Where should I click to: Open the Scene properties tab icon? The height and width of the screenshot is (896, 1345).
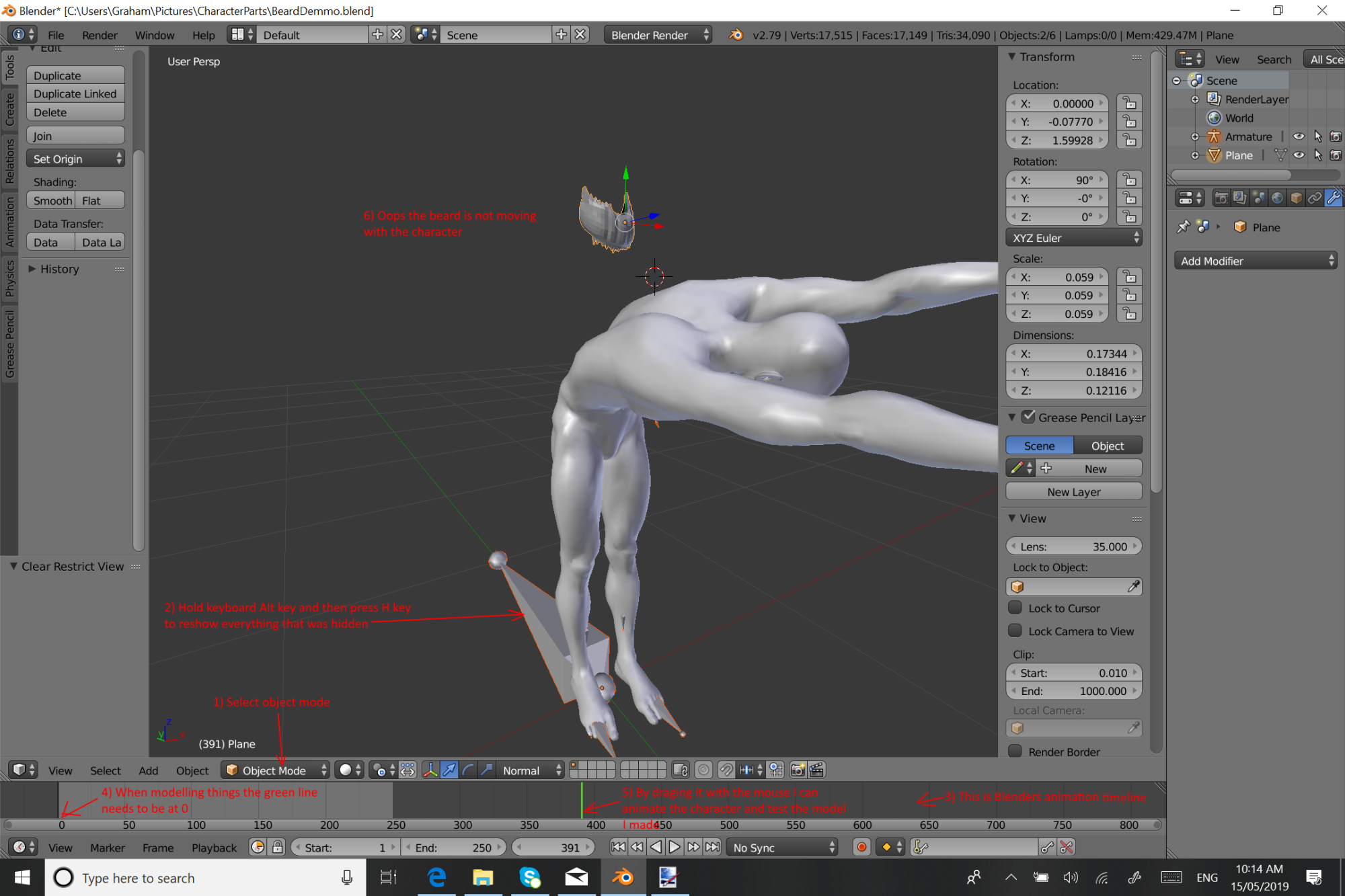click(1258, 198)
